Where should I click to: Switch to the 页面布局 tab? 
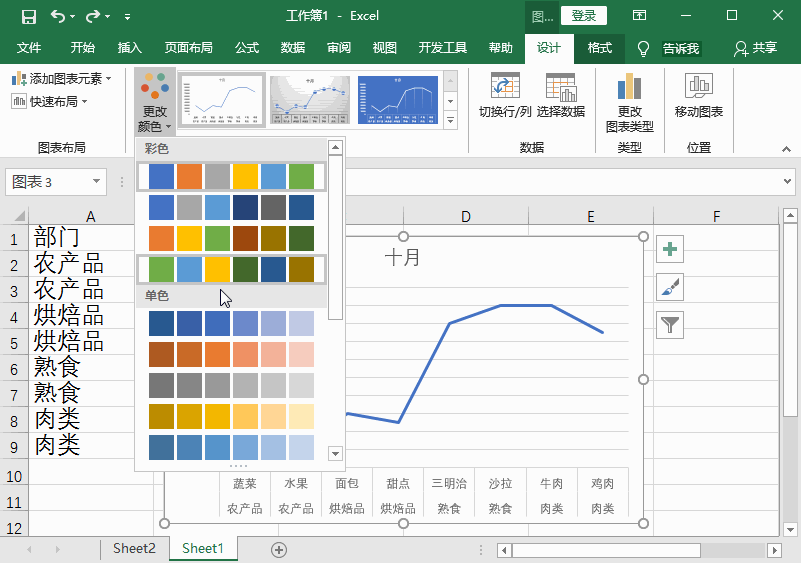189,48
